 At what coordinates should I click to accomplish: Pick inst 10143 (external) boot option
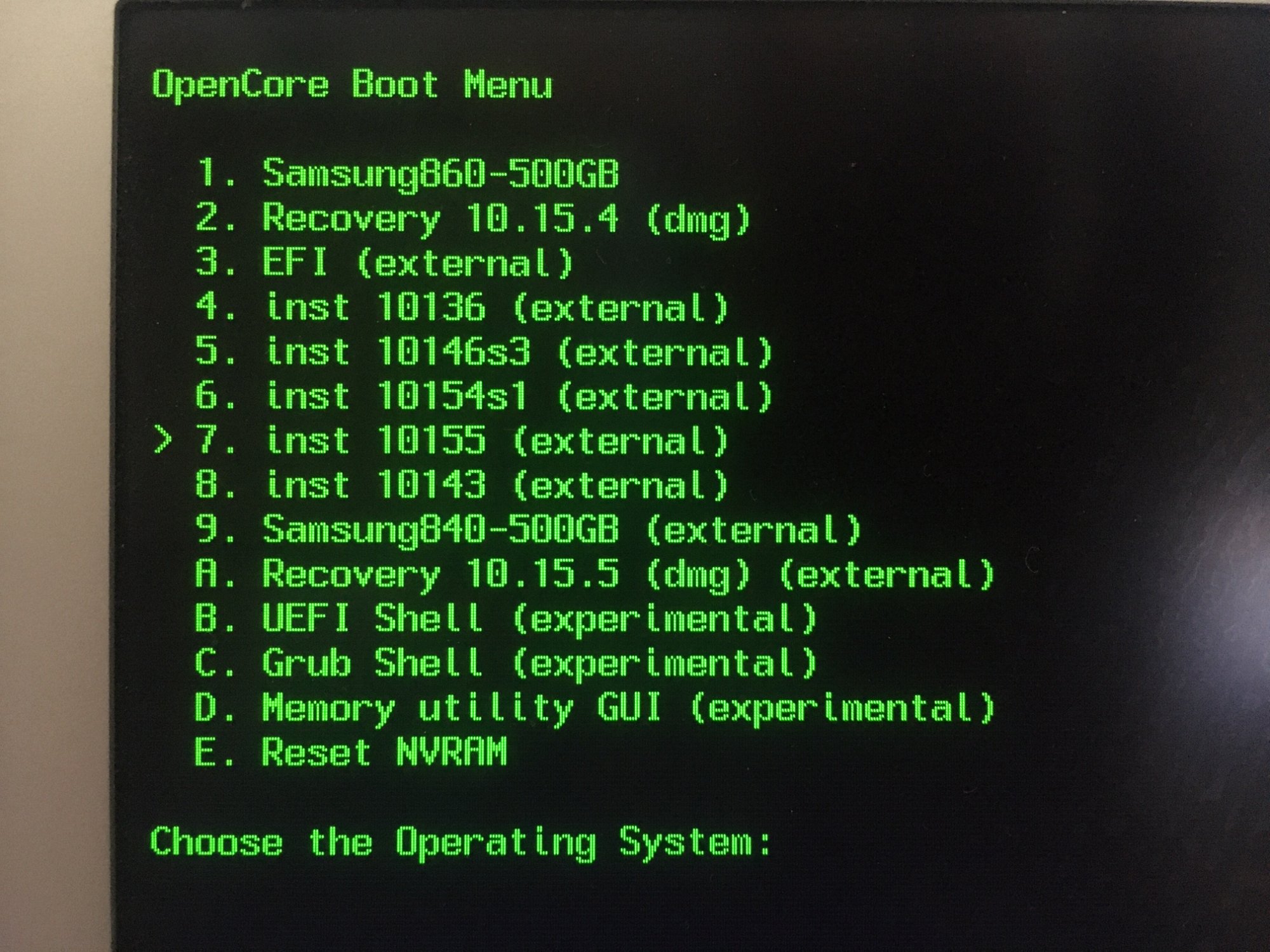pyautogui.click(x=462, y=485)
